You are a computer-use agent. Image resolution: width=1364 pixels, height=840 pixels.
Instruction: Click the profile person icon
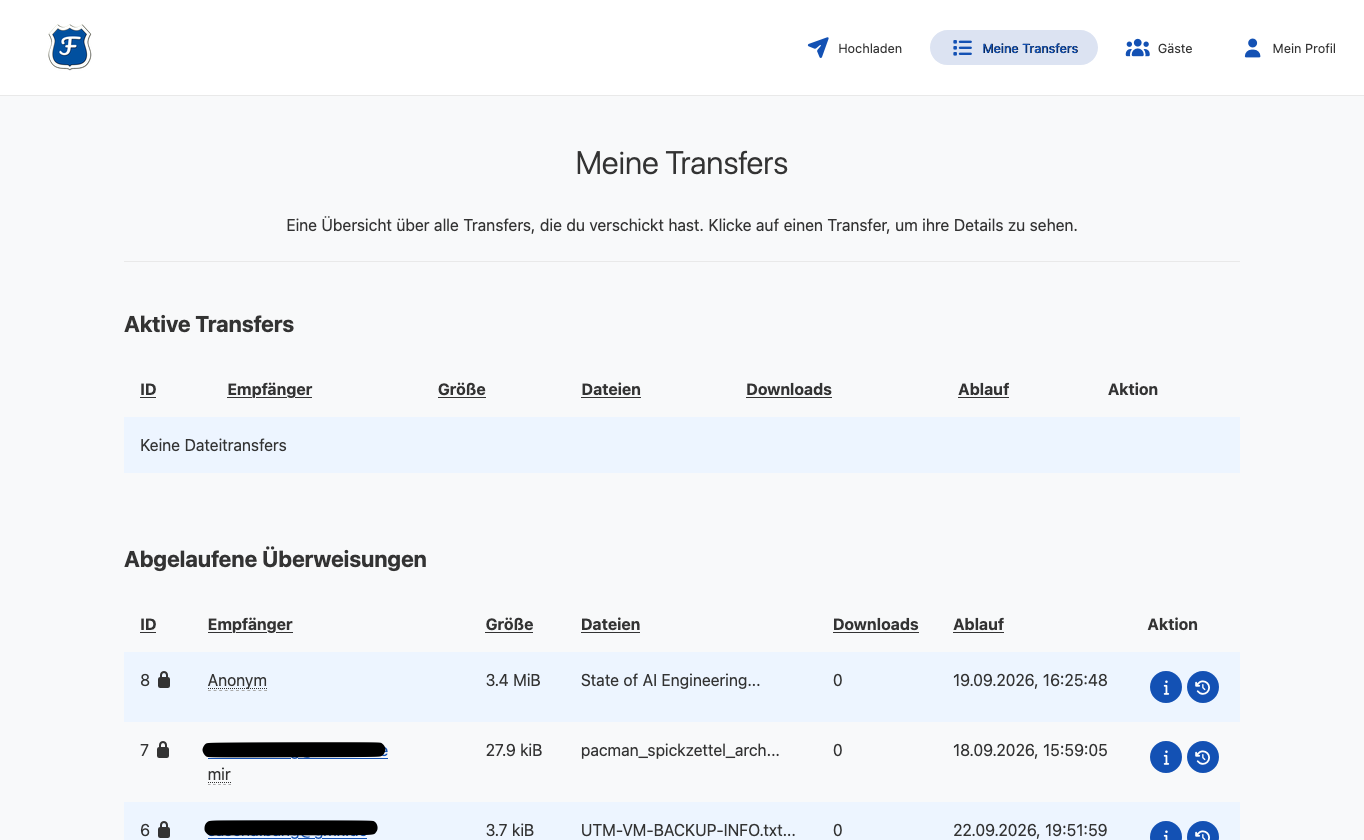click(1252, 48)
